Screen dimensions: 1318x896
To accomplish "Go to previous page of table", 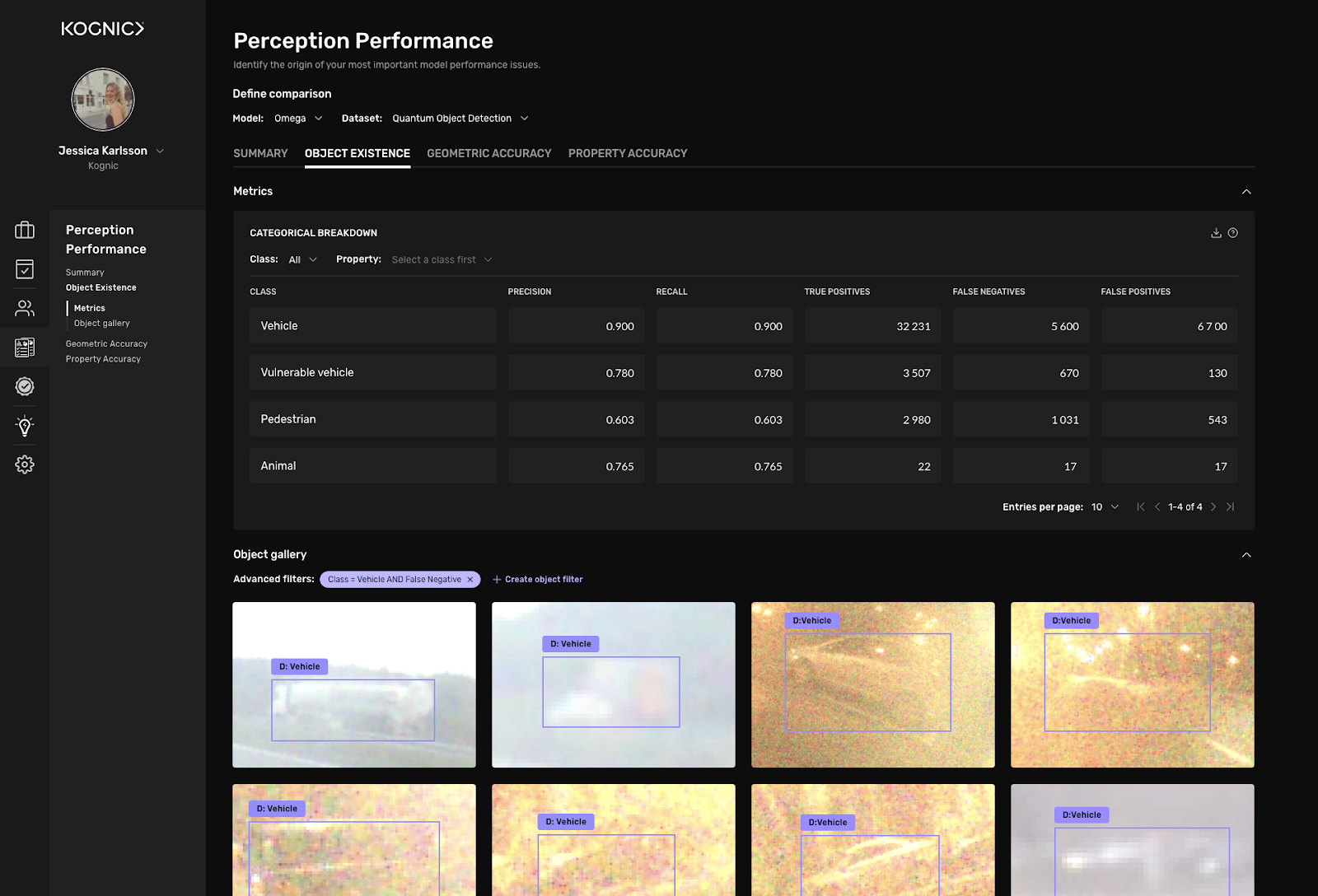I will coord(1157,506).
